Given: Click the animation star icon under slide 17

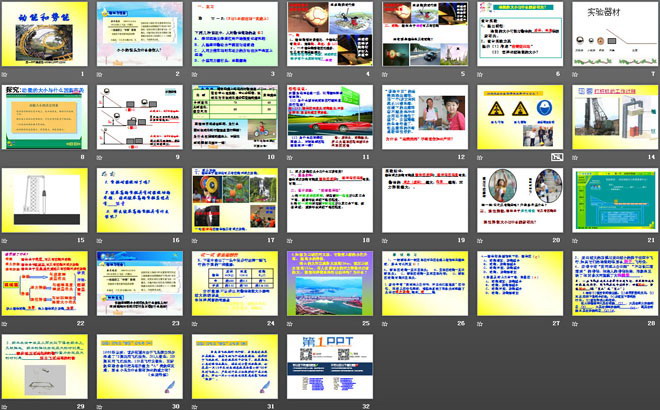Looking at the screenshot, I should click(x=195, y=241).
